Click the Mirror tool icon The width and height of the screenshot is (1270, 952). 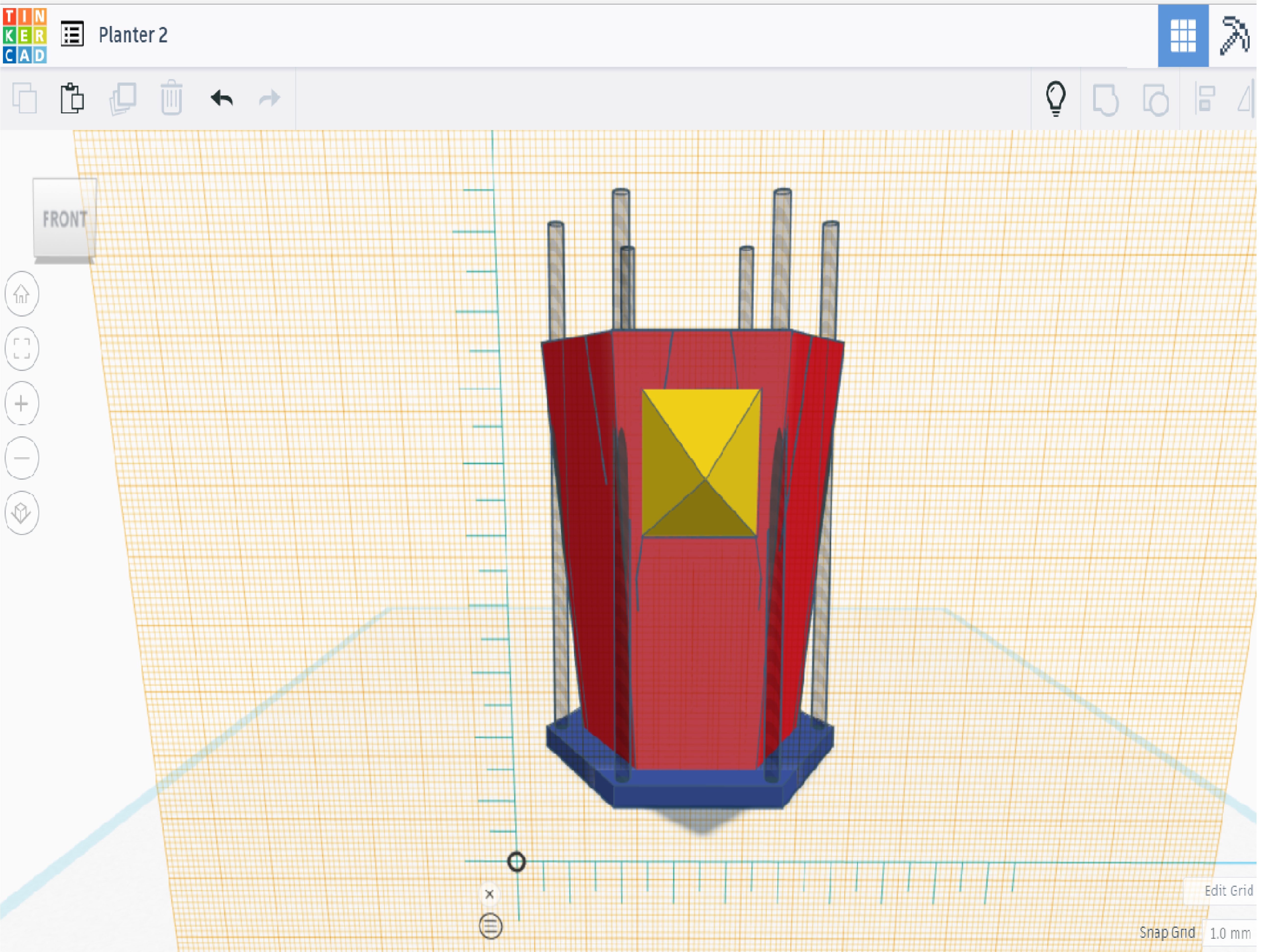pos(1246,99)
